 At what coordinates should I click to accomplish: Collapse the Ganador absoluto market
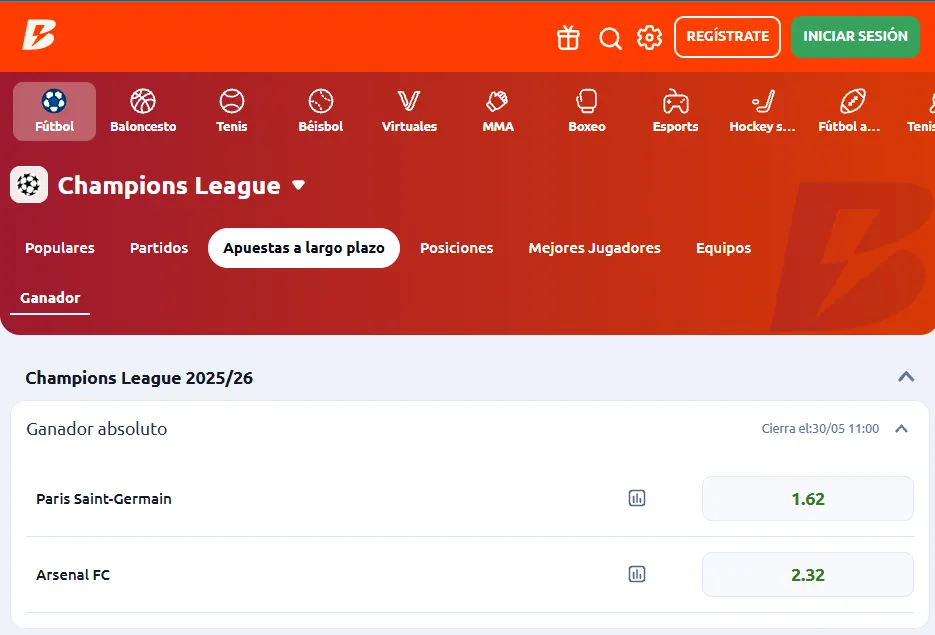[x=902, y=429]
